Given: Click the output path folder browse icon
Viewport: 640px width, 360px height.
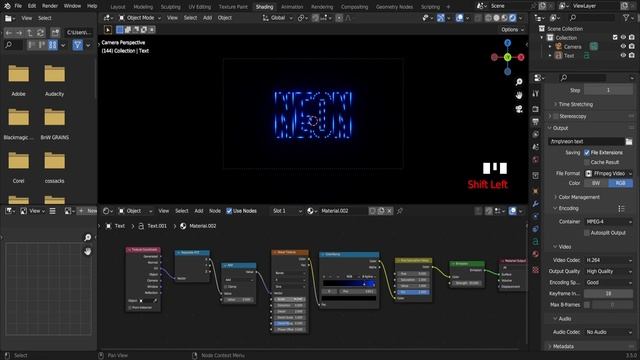Looking at the screenshot, I should [629, 141].
